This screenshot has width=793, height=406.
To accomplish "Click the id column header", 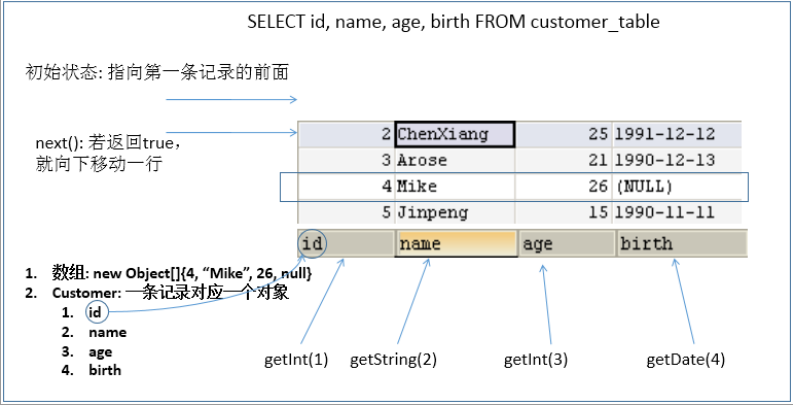I will 346,244.
